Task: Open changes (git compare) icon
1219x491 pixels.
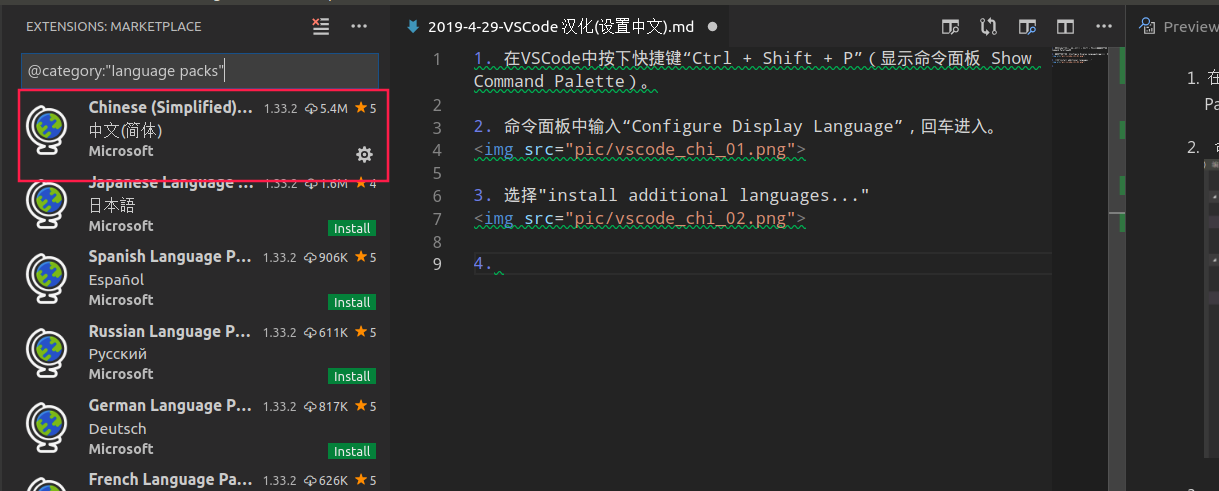Action: point(989,27)
